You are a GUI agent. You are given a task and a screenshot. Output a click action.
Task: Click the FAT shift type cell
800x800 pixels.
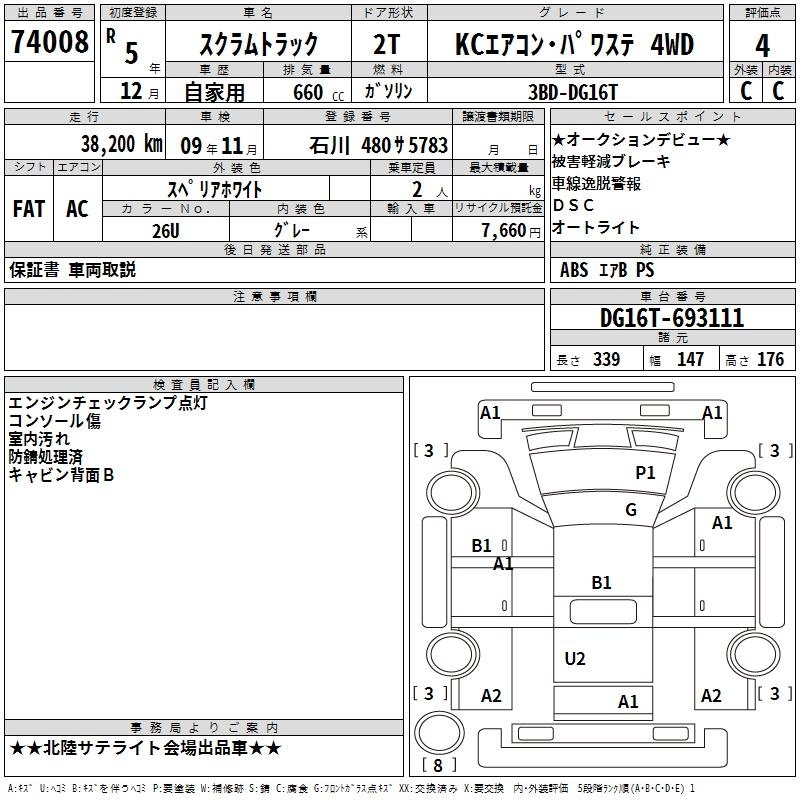[x=29, y=208]
